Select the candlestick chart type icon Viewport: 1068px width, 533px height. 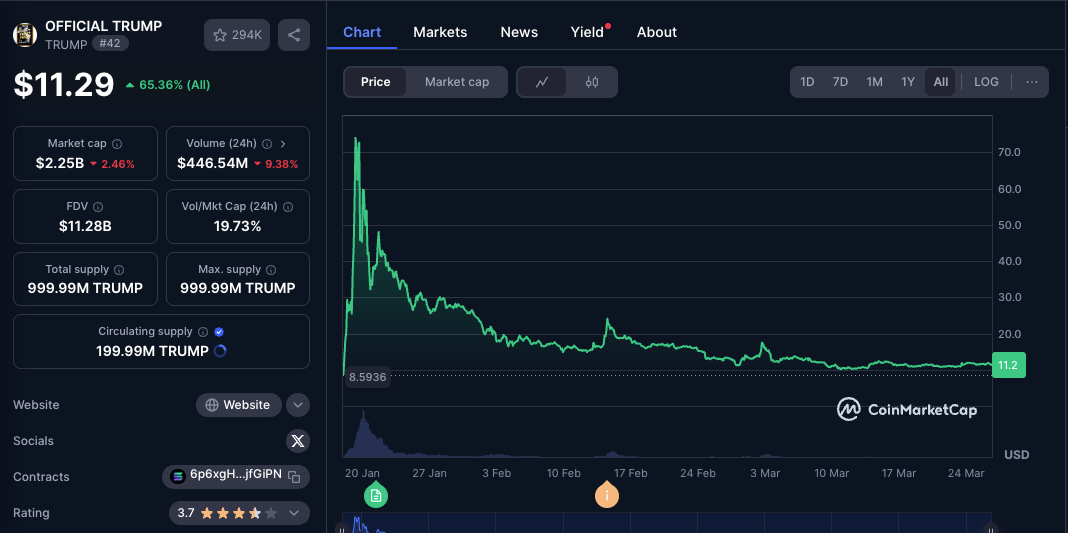tap(592, 82)
